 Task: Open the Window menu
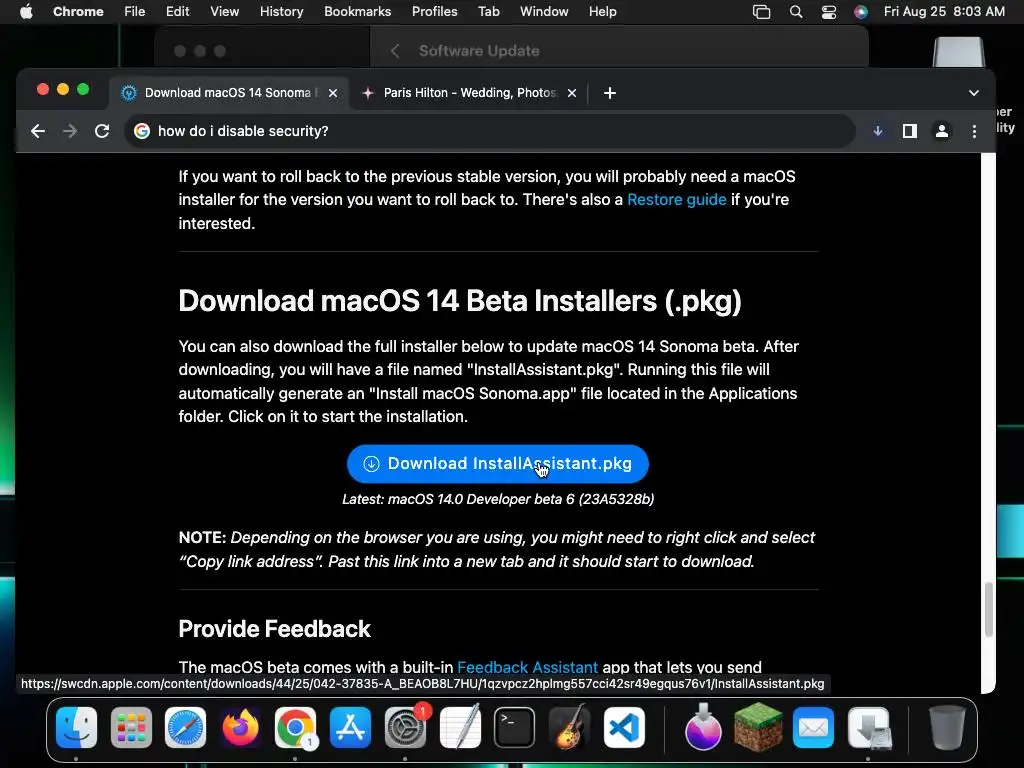(x=544, y=12)
